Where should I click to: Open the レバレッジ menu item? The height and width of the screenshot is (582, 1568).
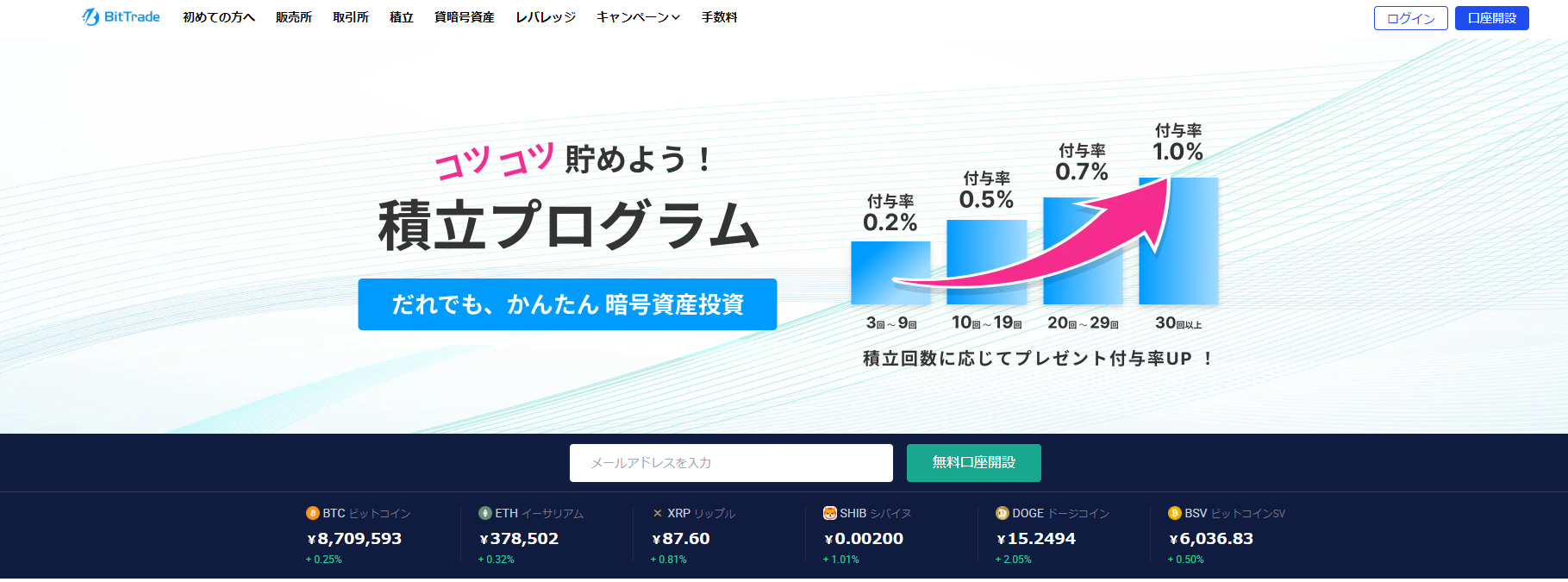click(x=546, y=17)
